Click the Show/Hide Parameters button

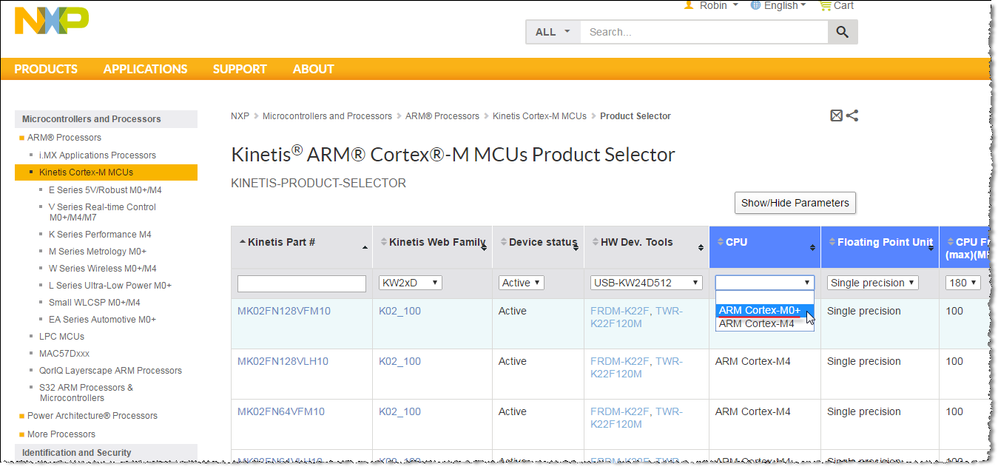tap(794, 203)
